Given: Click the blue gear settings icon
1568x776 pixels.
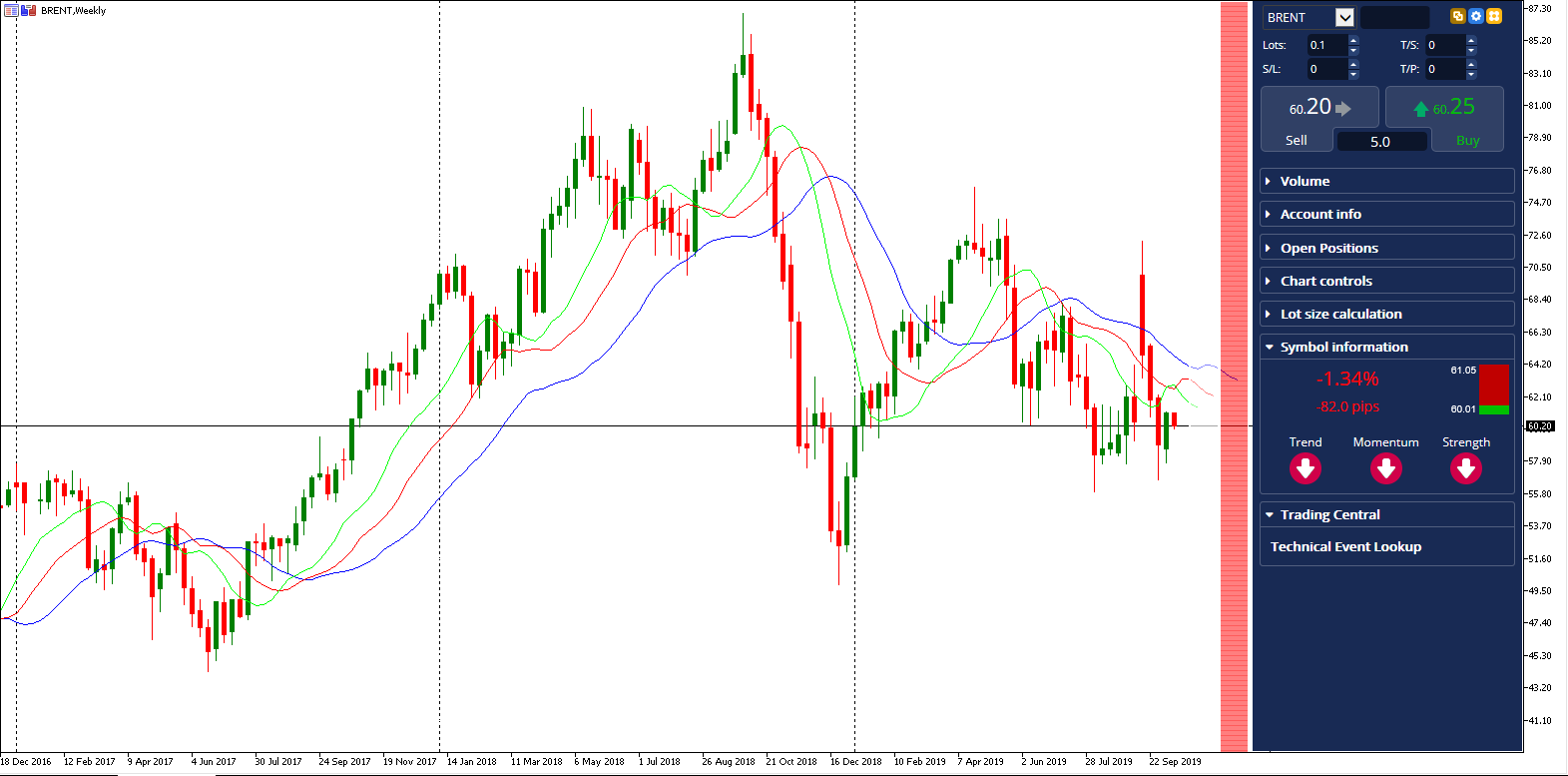Looking at the screenshot, I should coord(1476,16).
